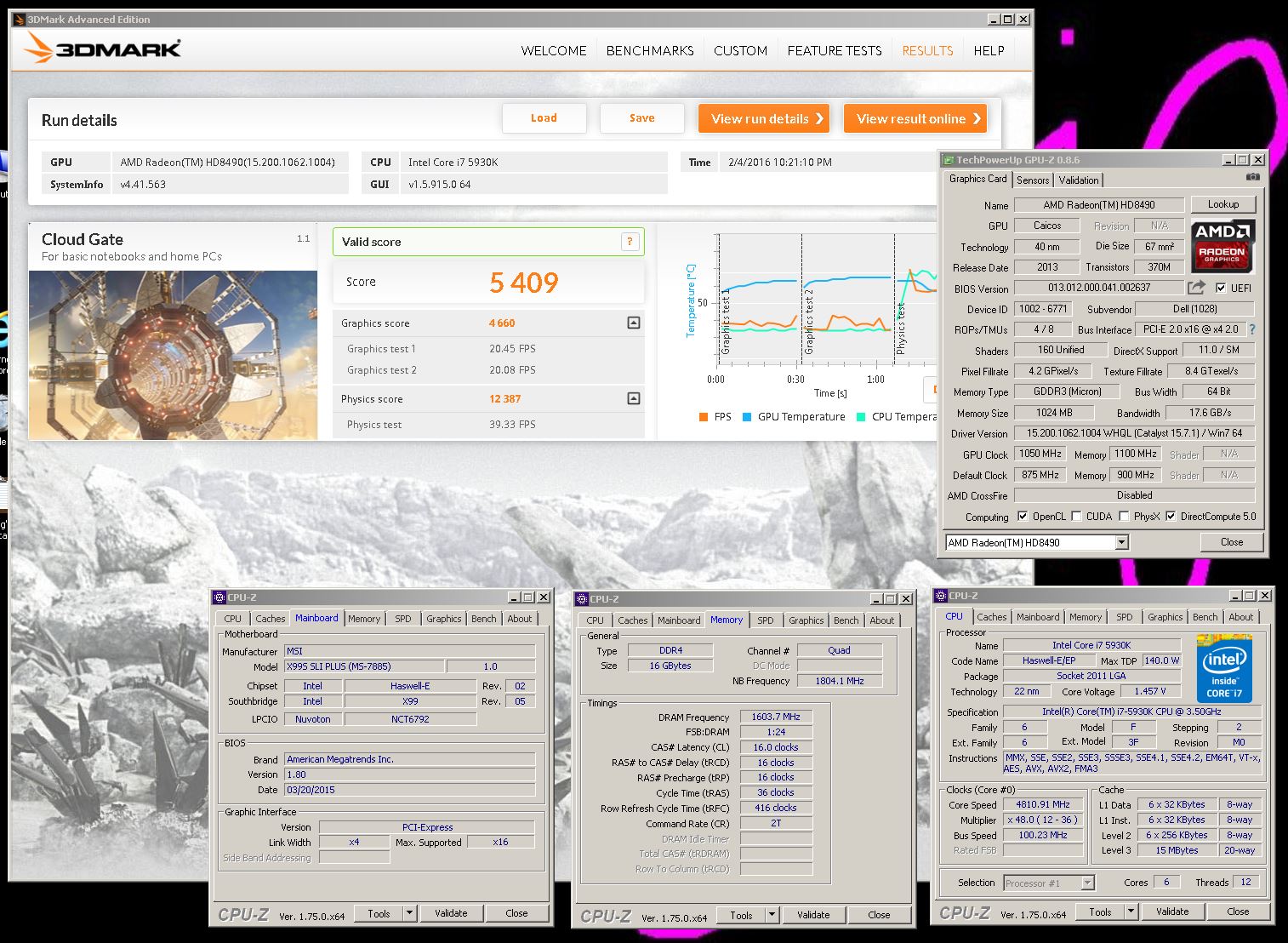
Task: Click the Memory Size 16 GBytes value
Action: tap(670, 666)
